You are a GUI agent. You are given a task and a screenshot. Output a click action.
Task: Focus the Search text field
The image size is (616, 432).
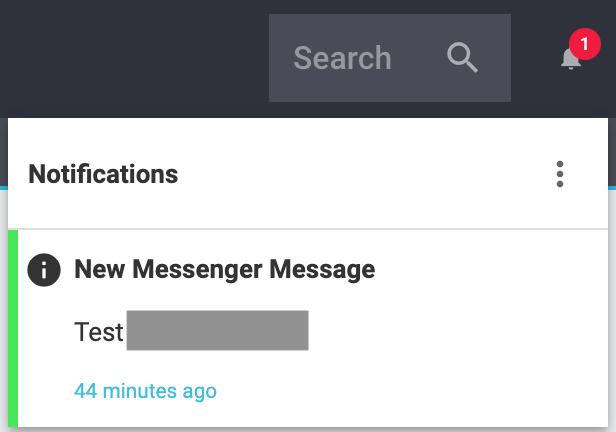342,58
